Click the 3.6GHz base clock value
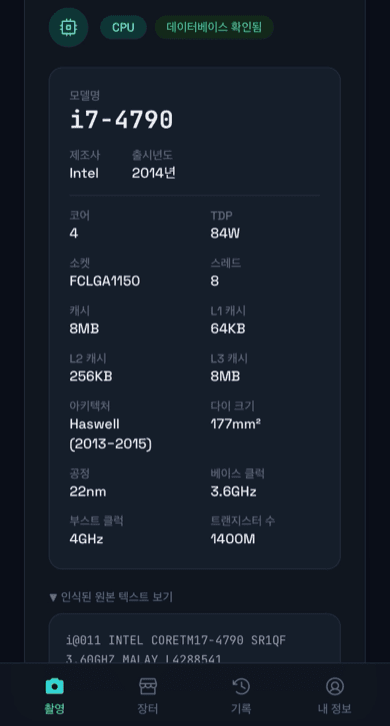The height and width of the screenshot is (726, 390). (x=233, y=491)
